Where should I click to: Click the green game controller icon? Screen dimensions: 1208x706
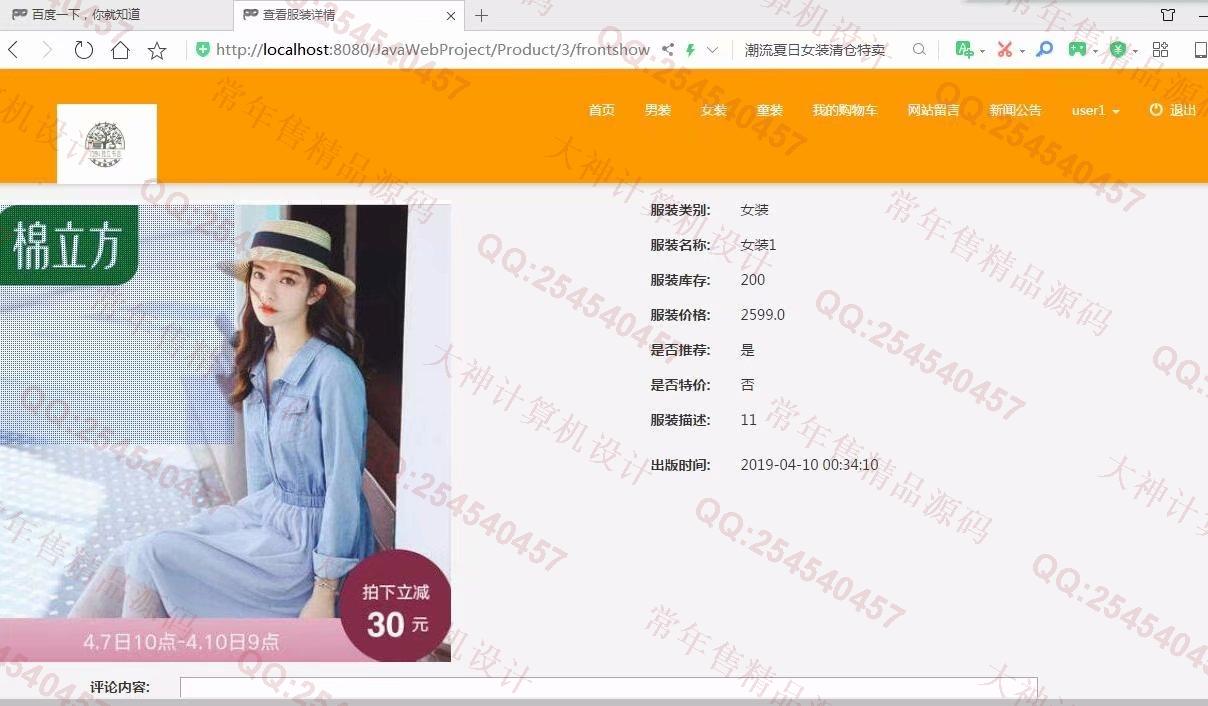[1077, 49]
